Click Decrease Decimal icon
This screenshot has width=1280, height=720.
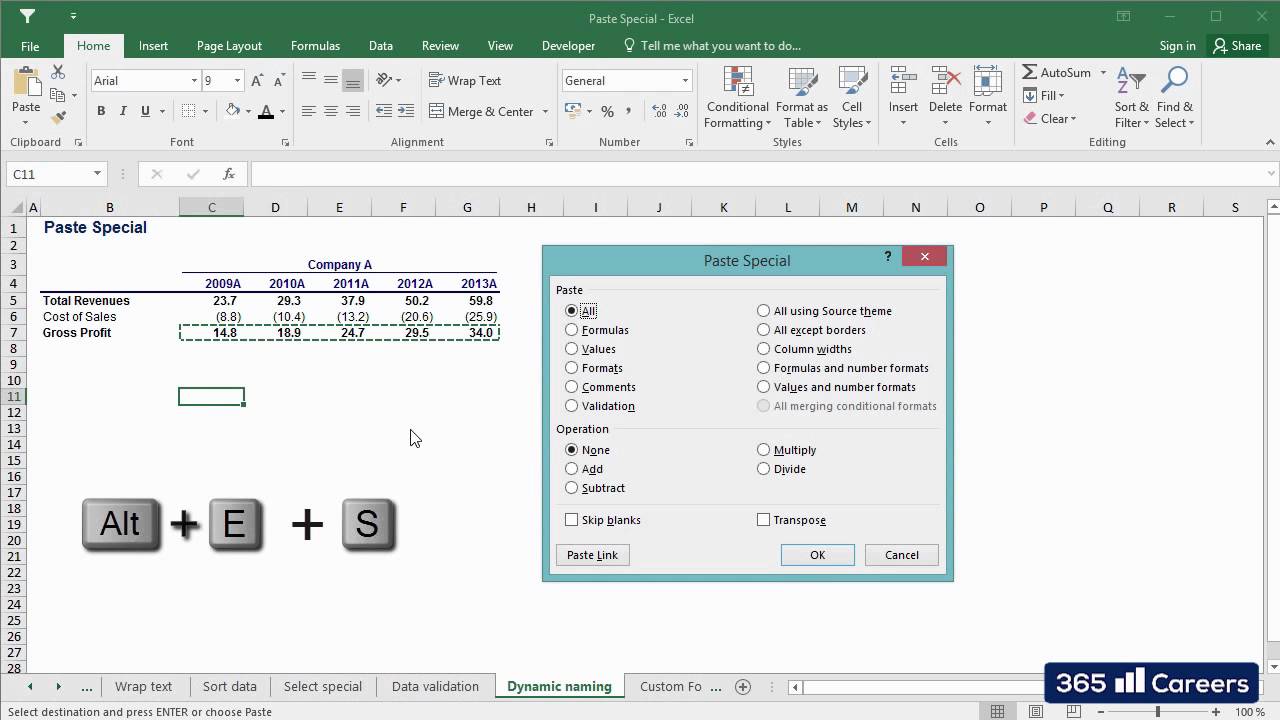tap(683, 111)
